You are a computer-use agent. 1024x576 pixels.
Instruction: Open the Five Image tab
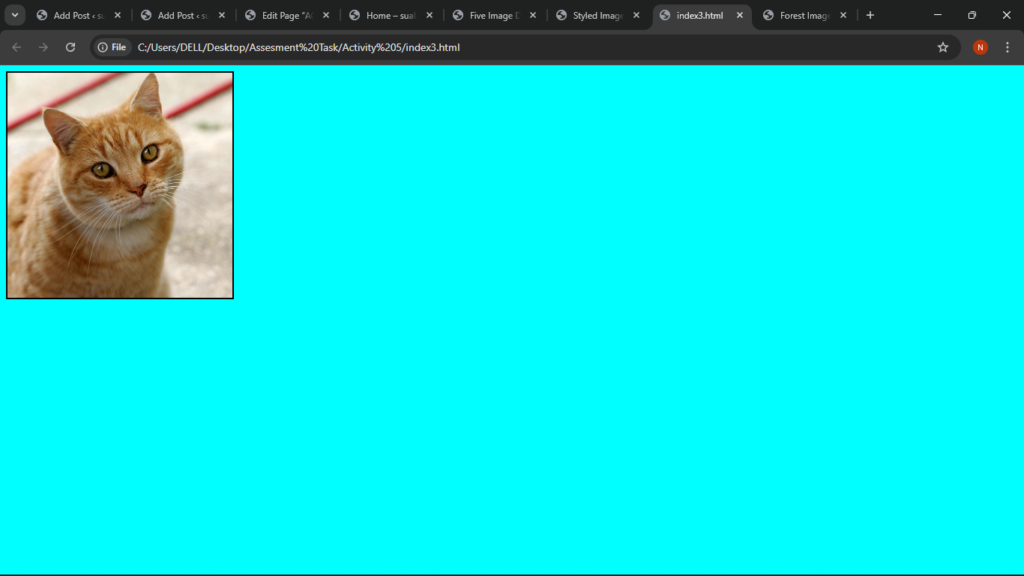[x=493, y=15]
